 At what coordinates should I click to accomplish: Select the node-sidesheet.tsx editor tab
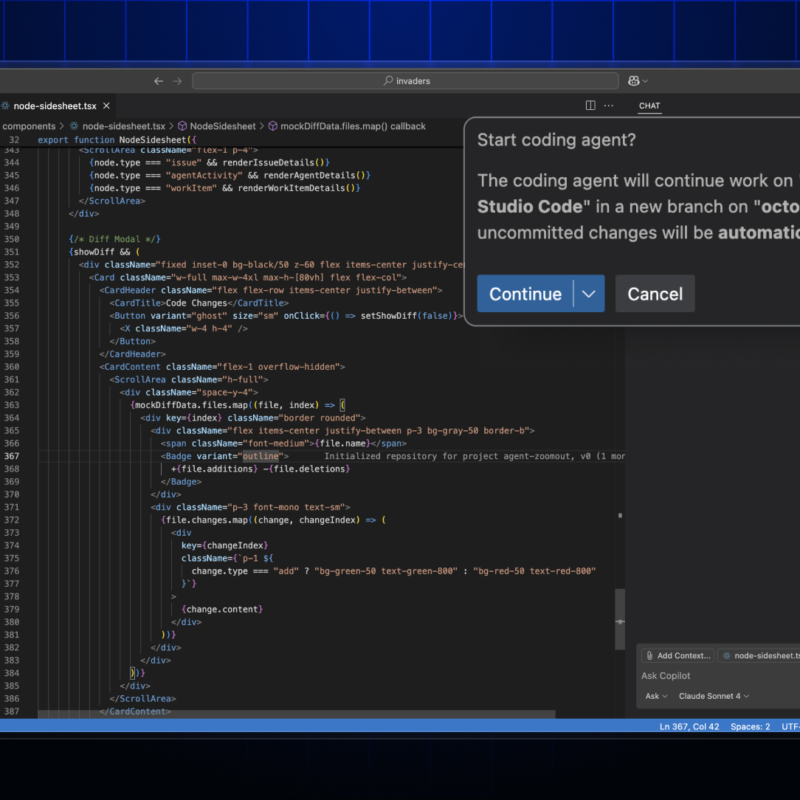point(50,106)
